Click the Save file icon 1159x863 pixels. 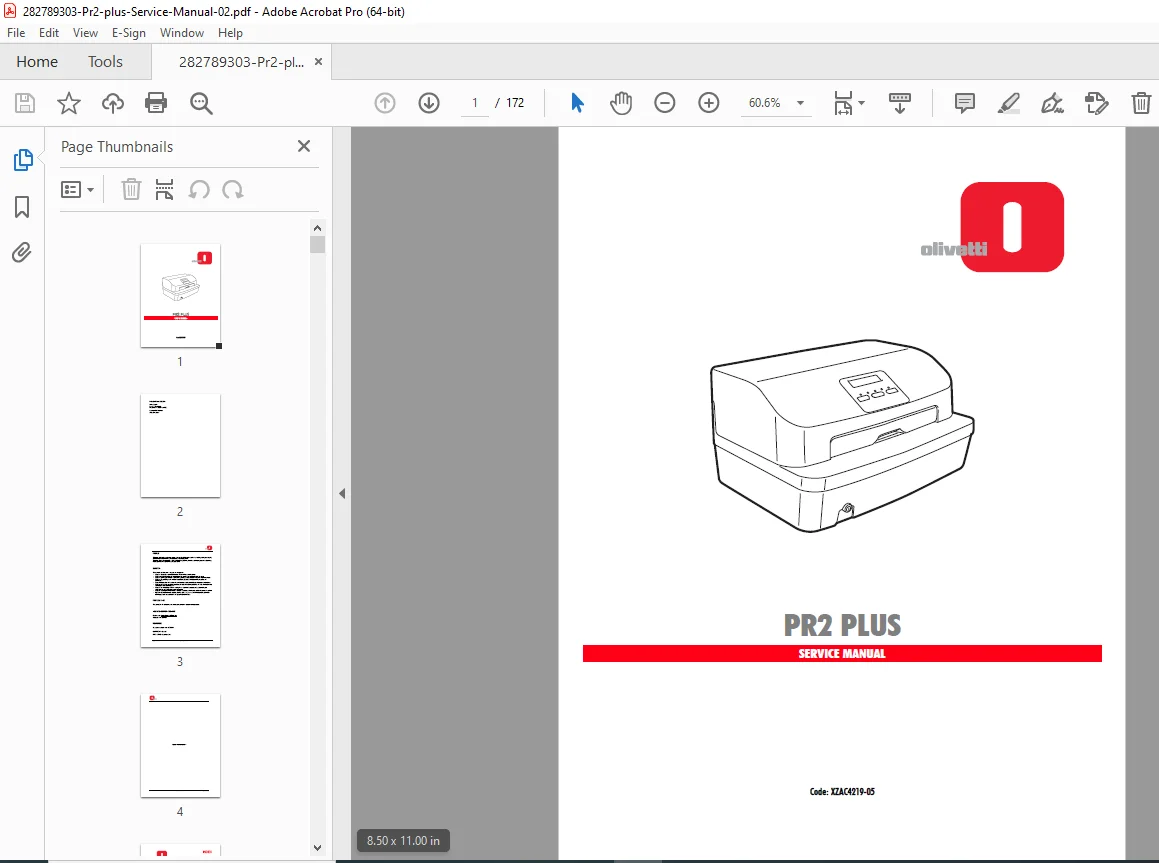pos(25,103)
